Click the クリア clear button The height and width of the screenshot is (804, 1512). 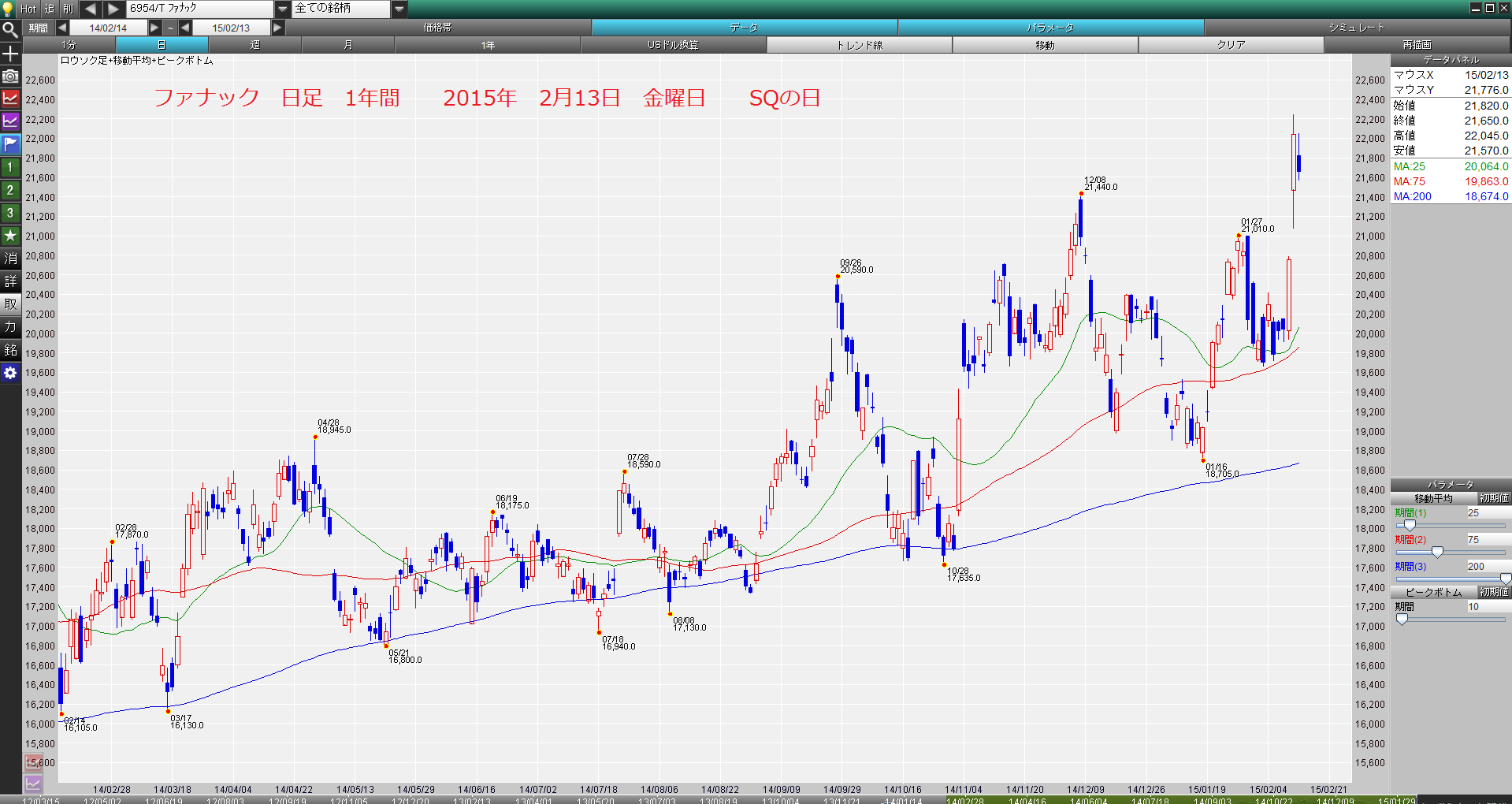tap(1232, 45)
